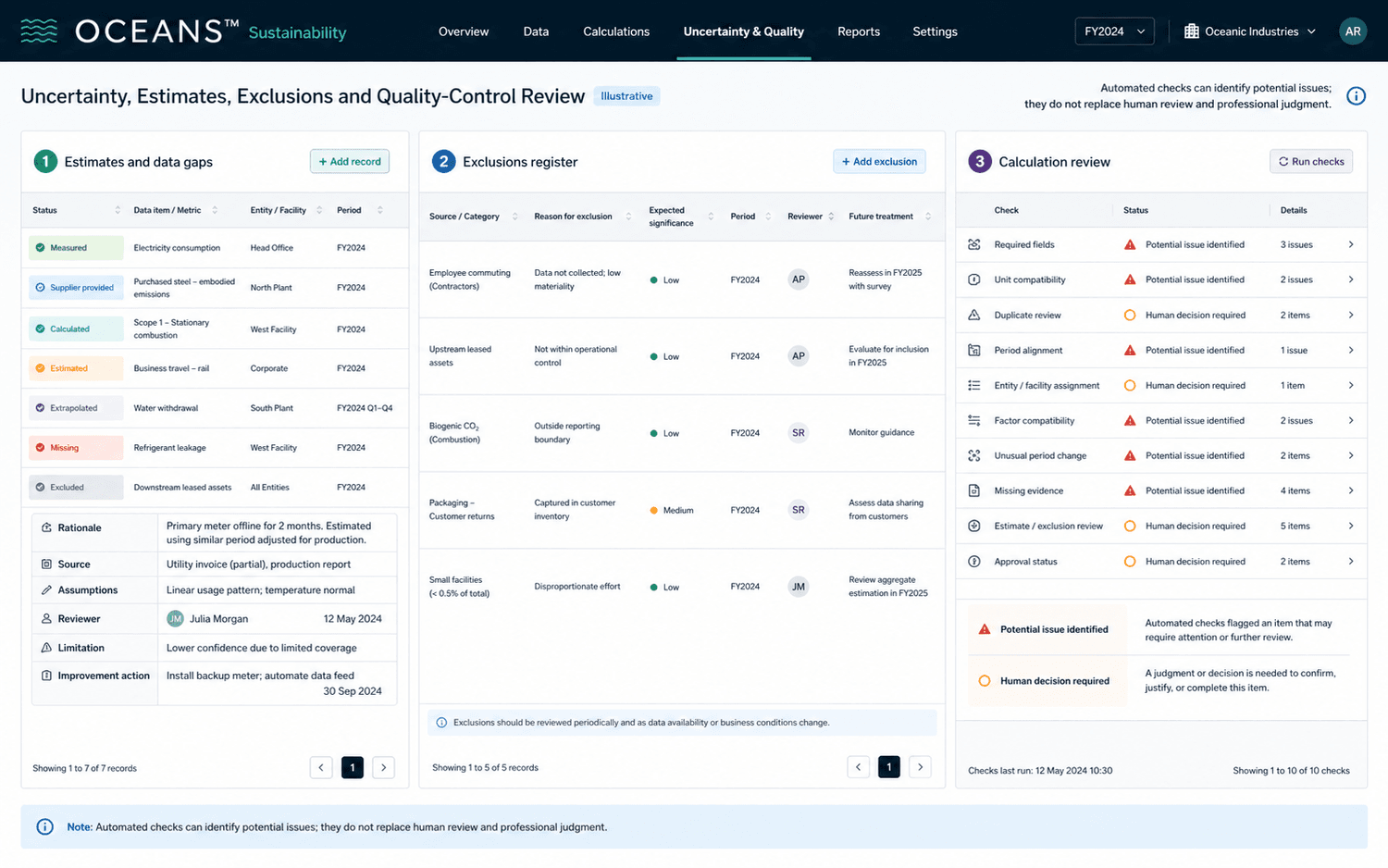Sort by Entity / Facility column
The height and width of the screenshot is (868, 1388).
coord(319,210)
